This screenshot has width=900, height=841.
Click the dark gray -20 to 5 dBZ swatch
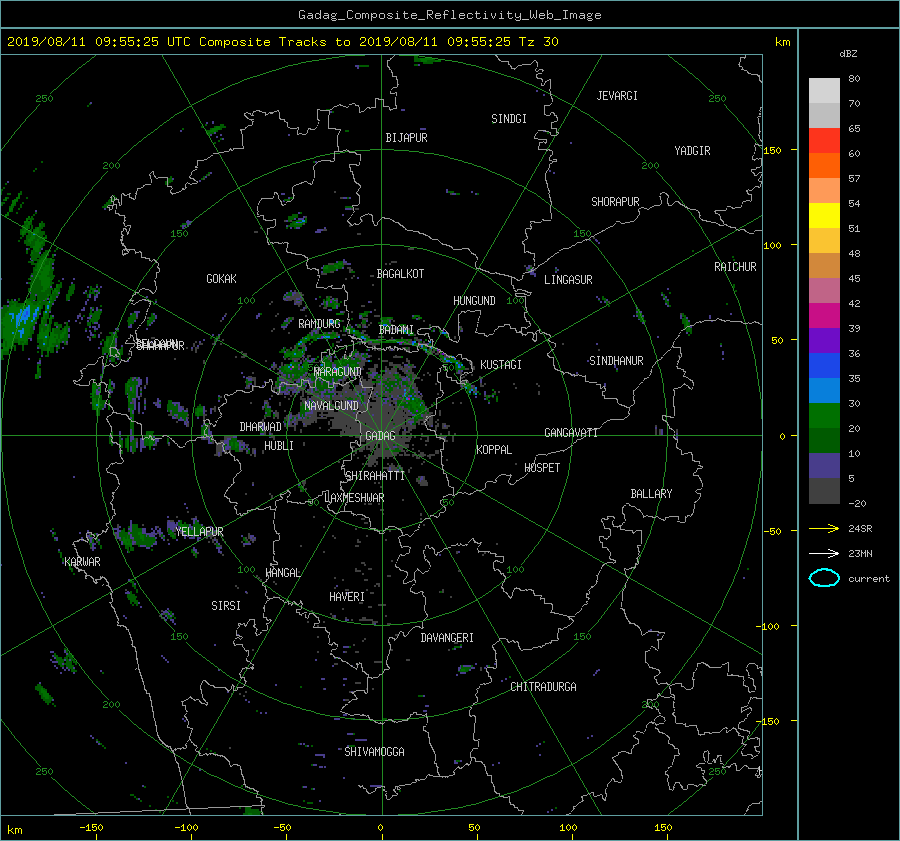pos(824,490)
